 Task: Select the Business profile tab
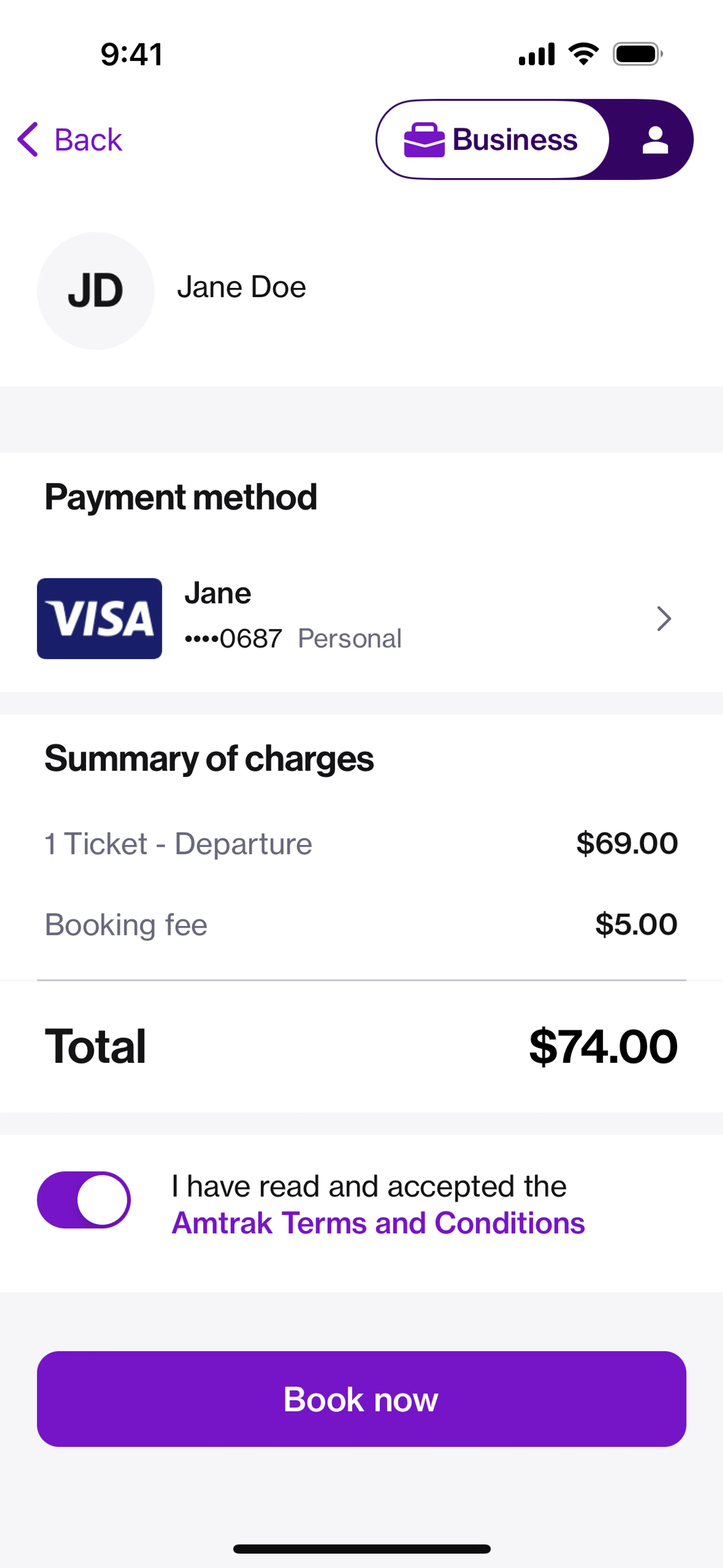point(493,139)
